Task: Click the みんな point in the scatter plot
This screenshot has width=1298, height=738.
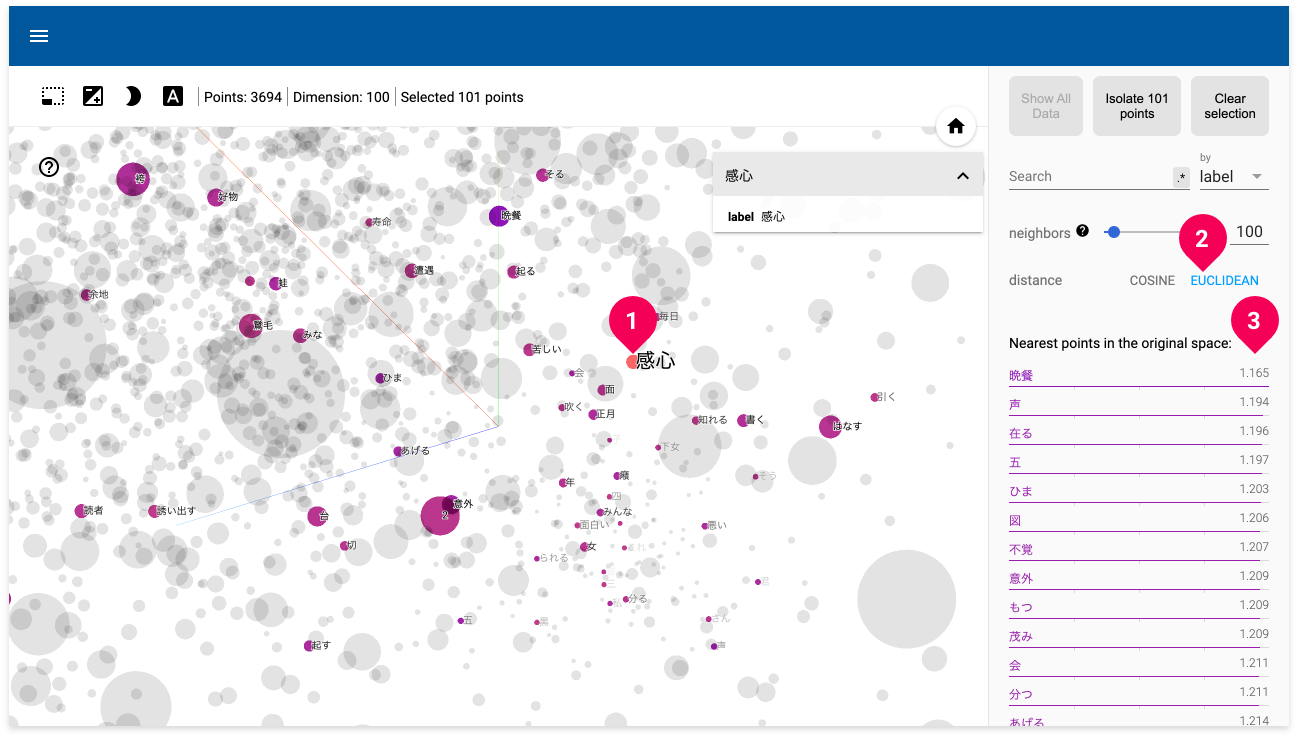Action: coord(600,512)
